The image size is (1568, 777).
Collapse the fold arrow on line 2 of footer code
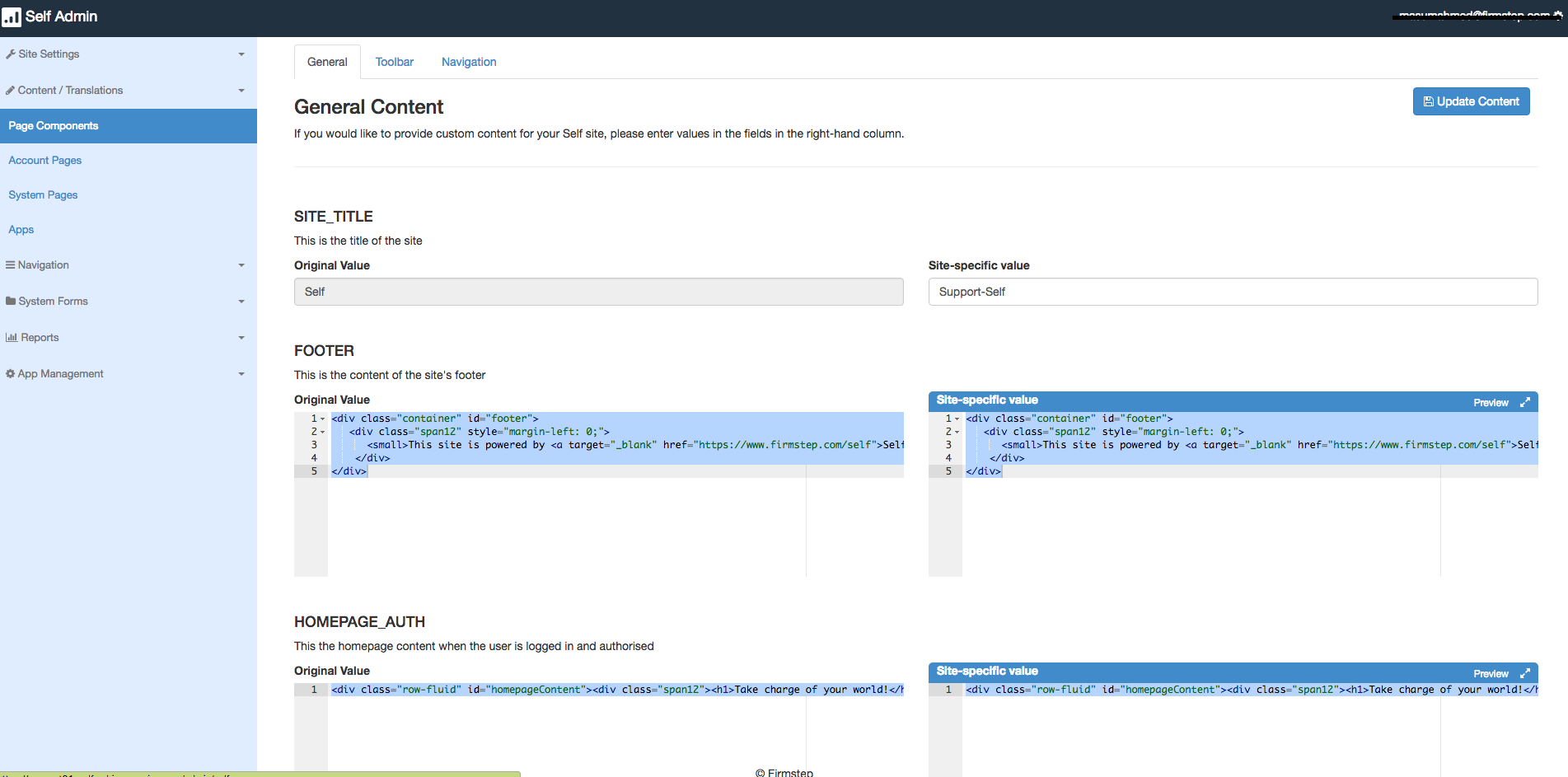(x=321, y=431)
